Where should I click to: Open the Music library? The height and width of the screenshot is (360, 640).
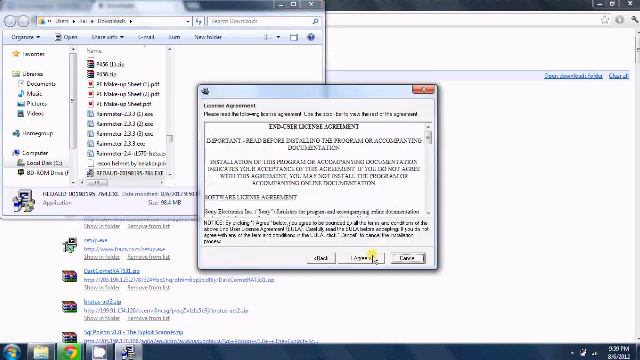click(34, 93)
